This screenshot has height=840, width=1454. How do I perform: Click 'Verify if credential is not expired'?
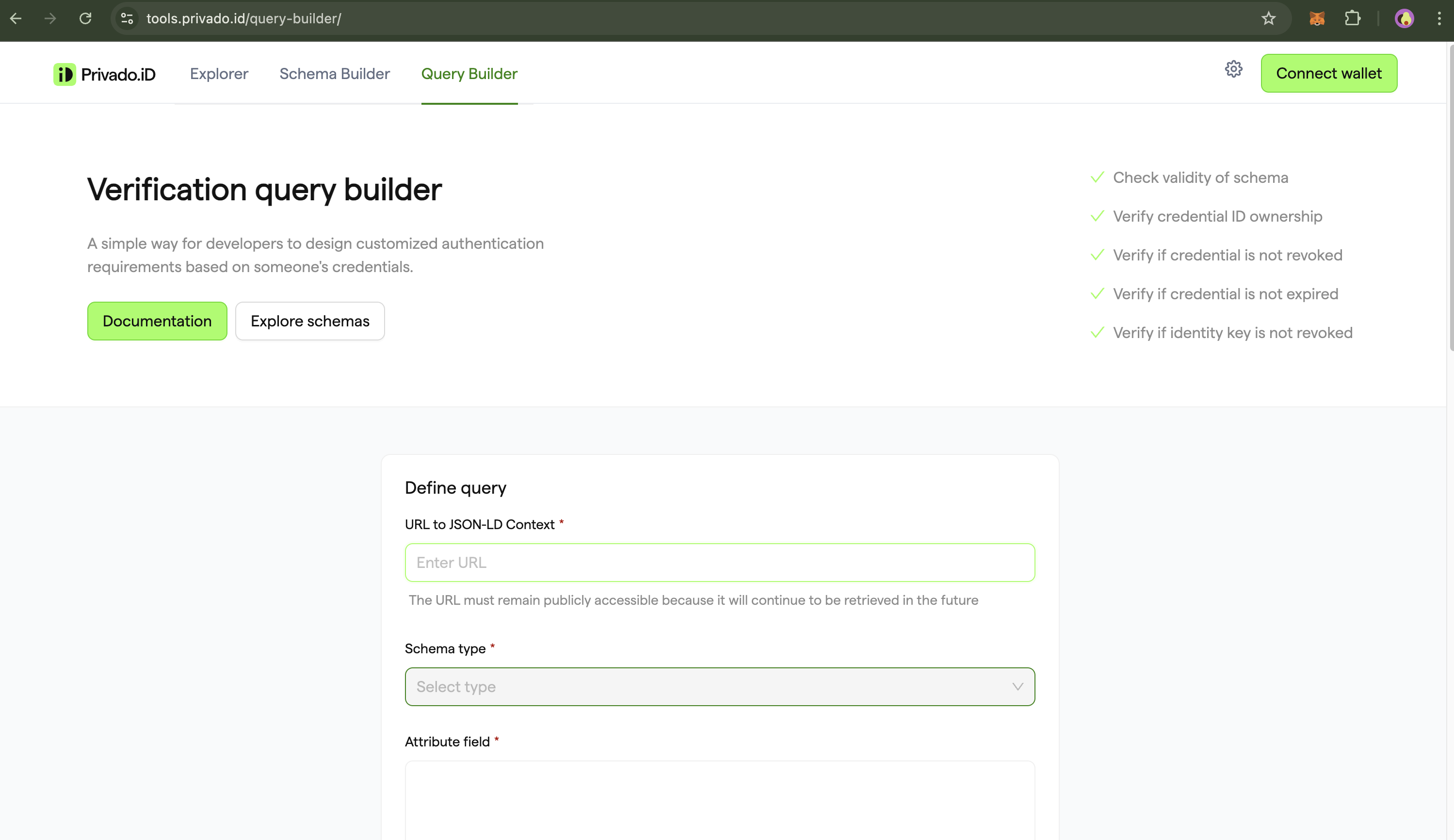click(1226, 293)
